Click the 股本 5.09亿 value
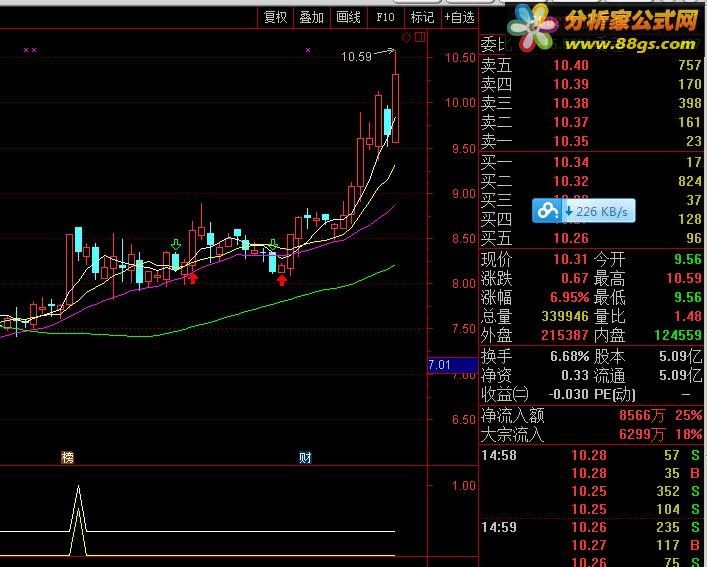Screen dimensions: 707x567 click(680, 357)
